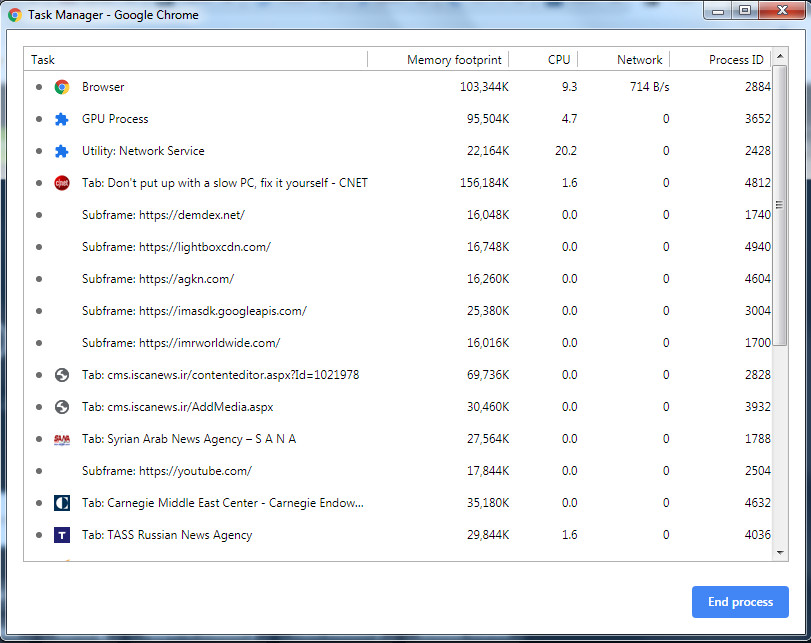Sort by the Network column header
The image size is (811, 643).
[x=624, y=59]
